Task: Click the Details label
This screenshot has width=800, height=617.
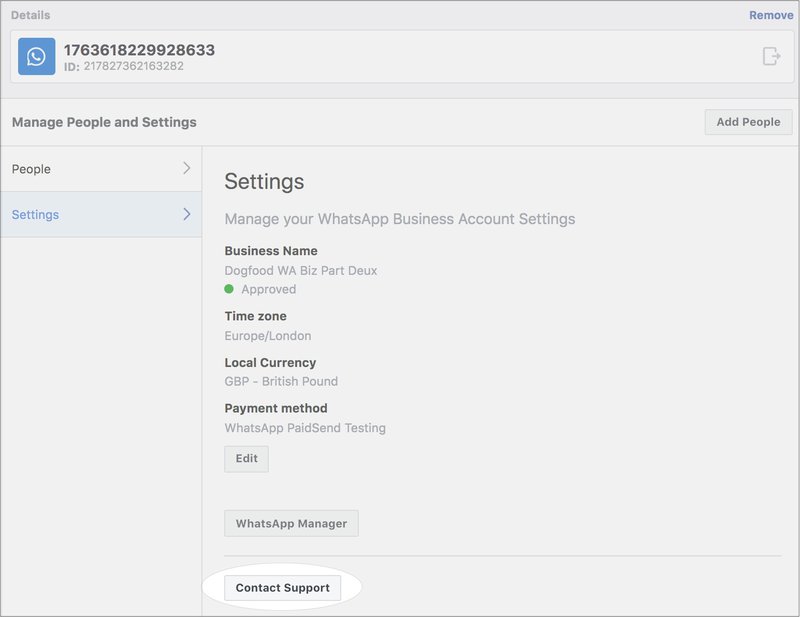Action: (x=31, y=15)
